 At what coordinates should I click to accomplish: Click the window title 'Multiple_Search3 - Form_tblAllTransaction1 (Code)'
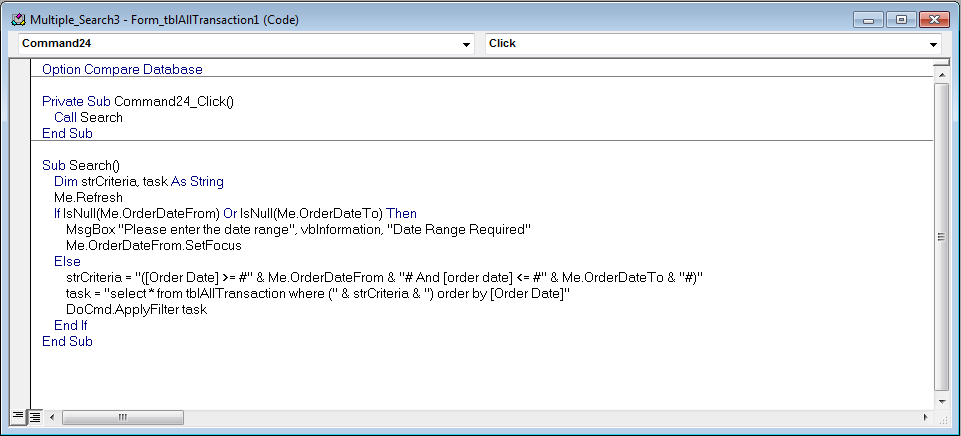point(164,20)
